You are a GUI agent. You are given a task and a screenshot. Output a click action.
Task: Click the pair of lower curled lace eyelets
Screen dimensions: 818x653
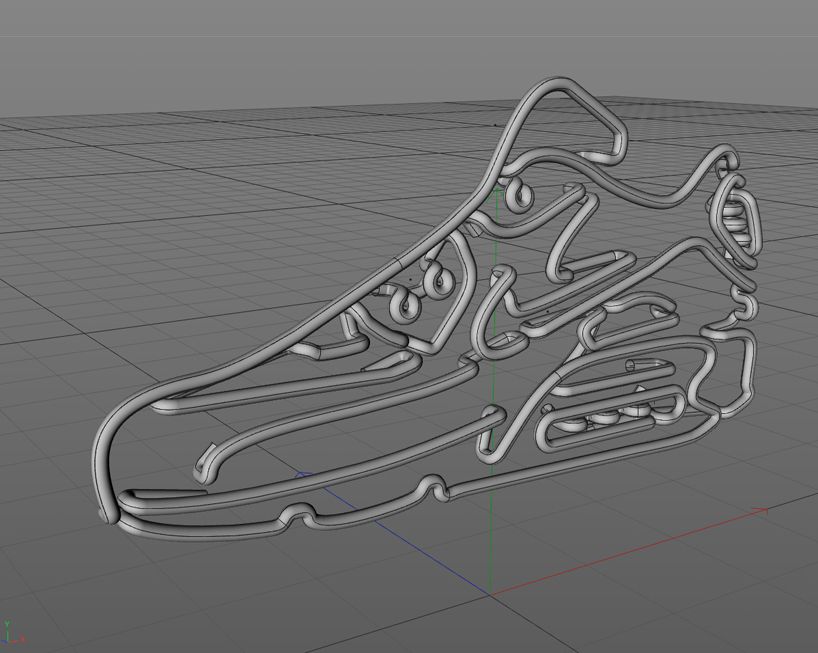point(420,290)
